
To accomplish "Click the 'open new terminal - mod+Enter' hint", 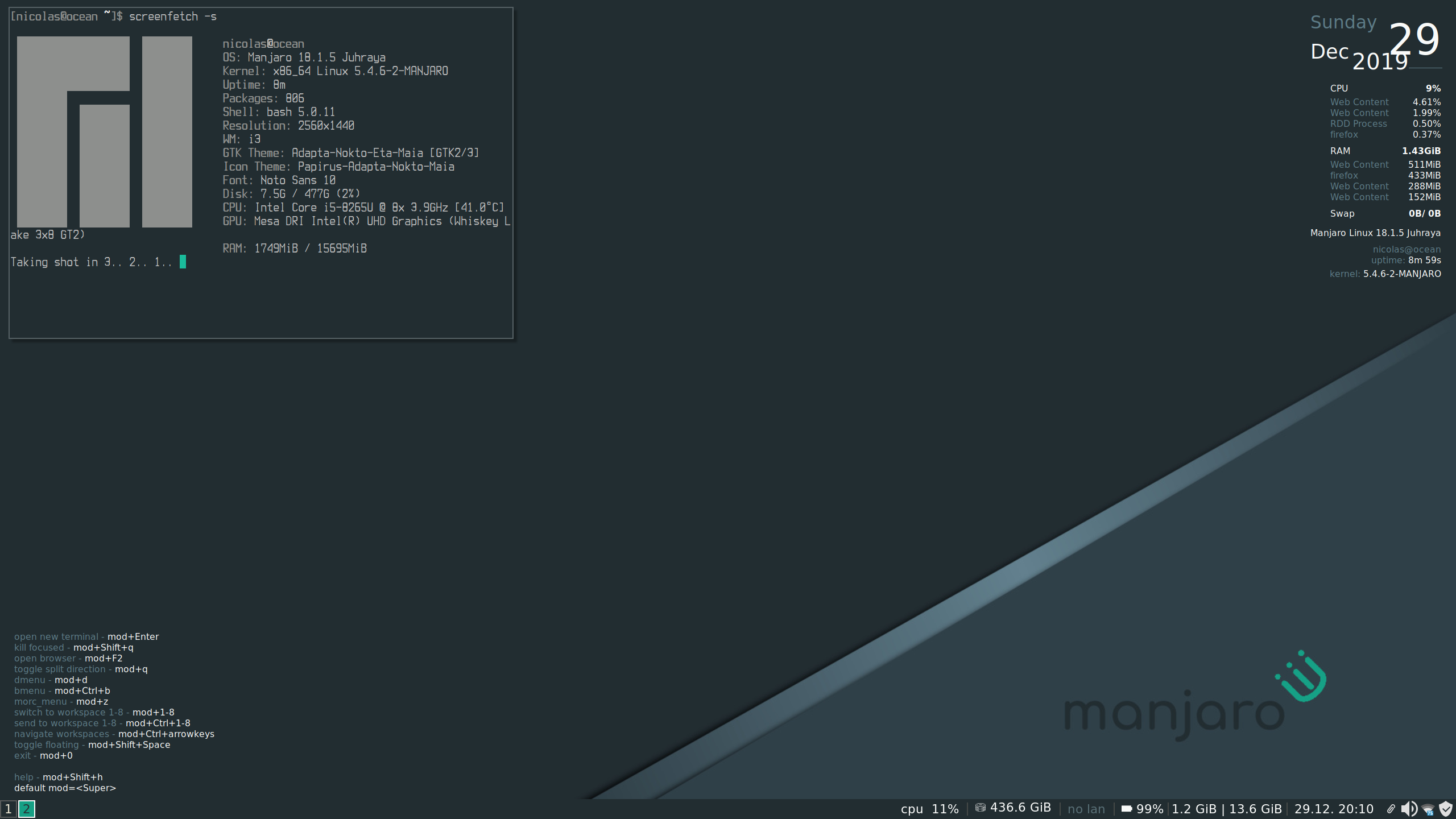I will 86,636.
